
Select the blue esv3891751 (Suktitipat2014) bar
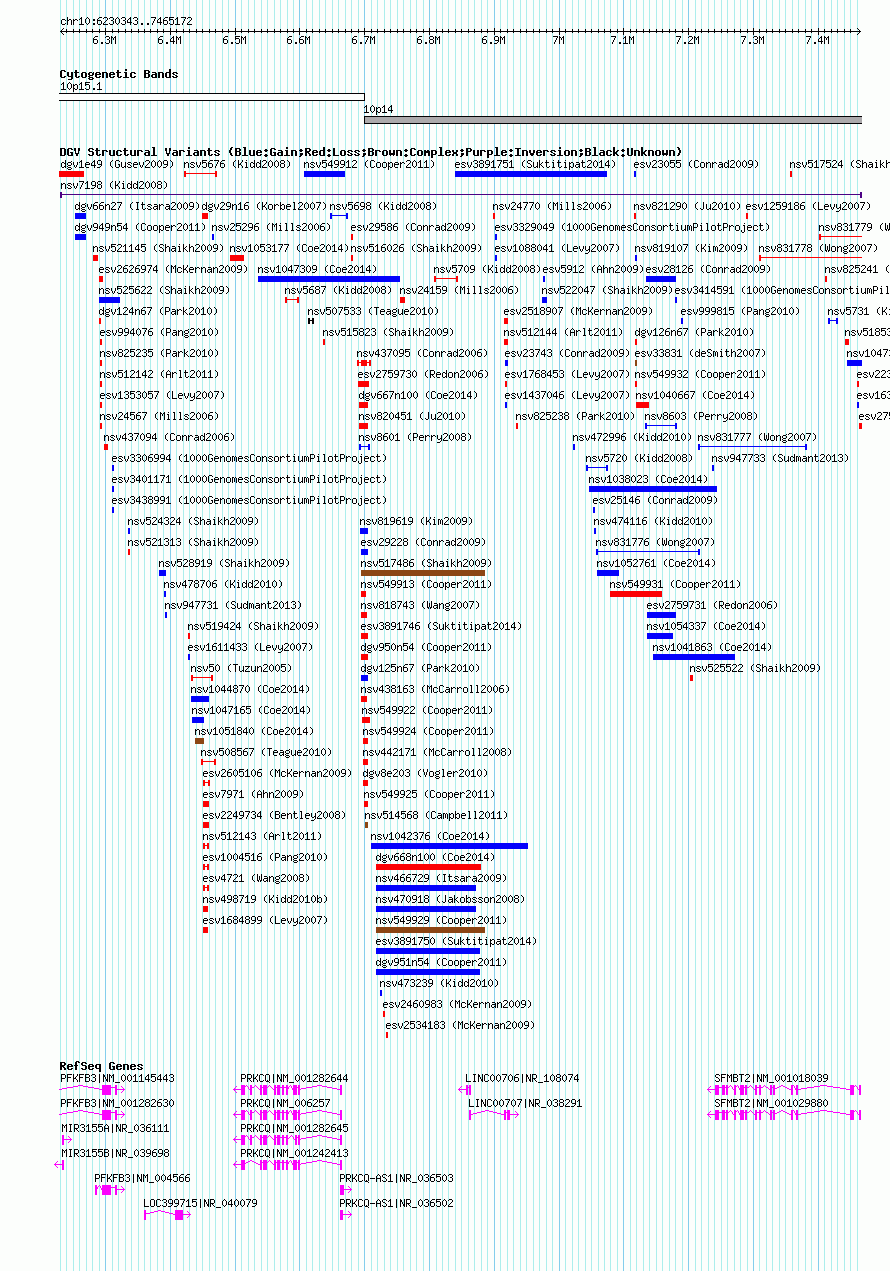point(531,174)
